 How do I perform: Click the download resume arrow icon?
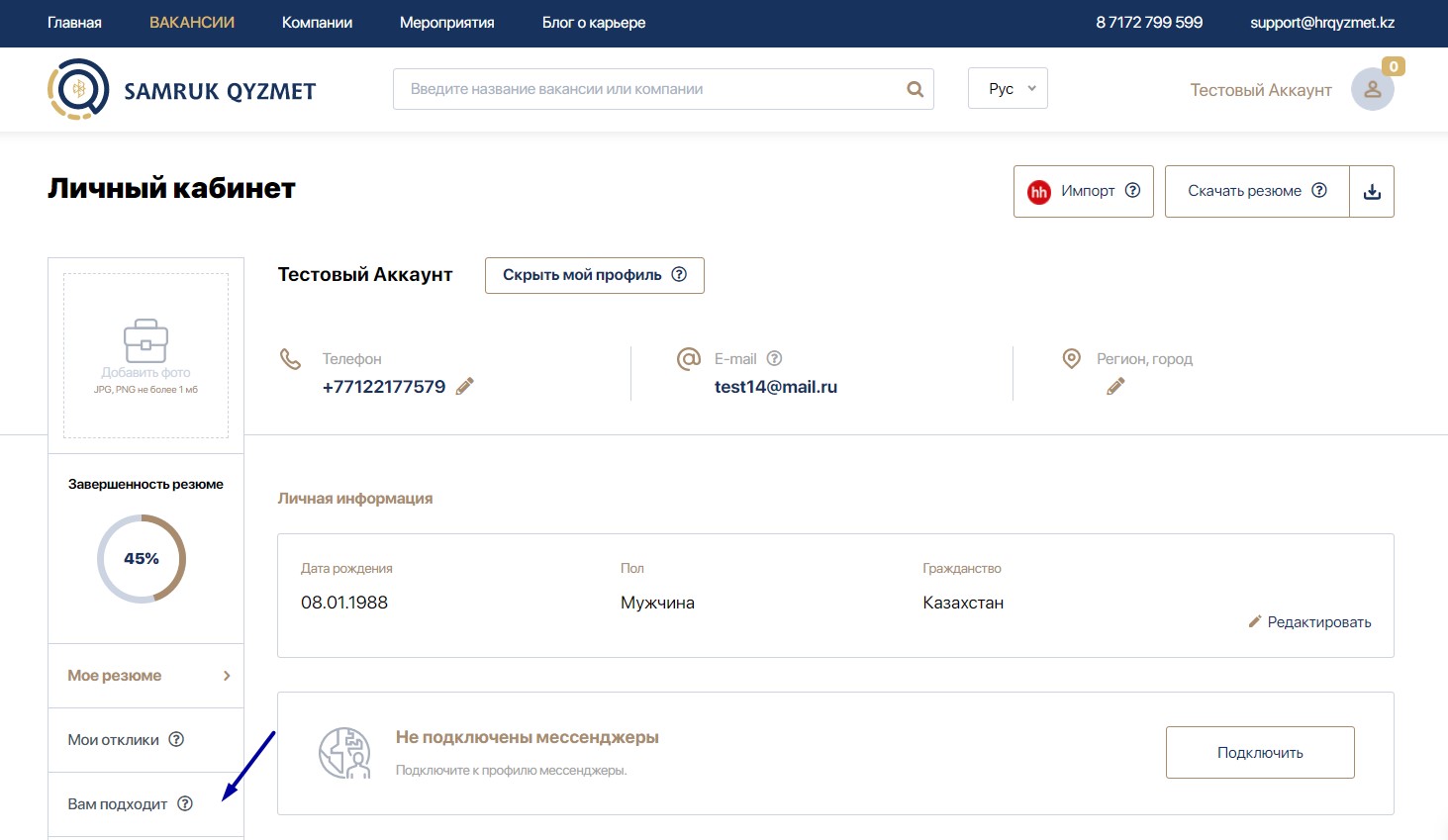[1372, 192]
